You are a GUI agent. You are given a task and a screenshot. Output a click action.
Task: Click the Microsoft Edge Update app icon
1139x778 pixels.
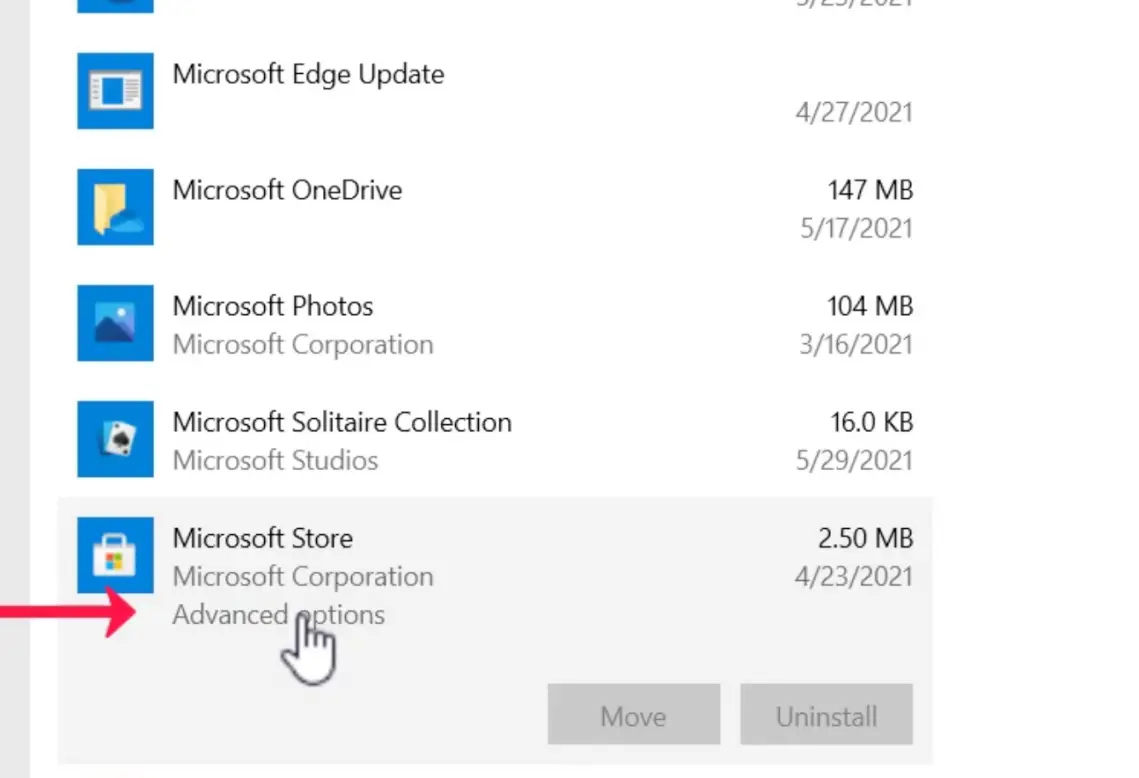tap(115, 91)
